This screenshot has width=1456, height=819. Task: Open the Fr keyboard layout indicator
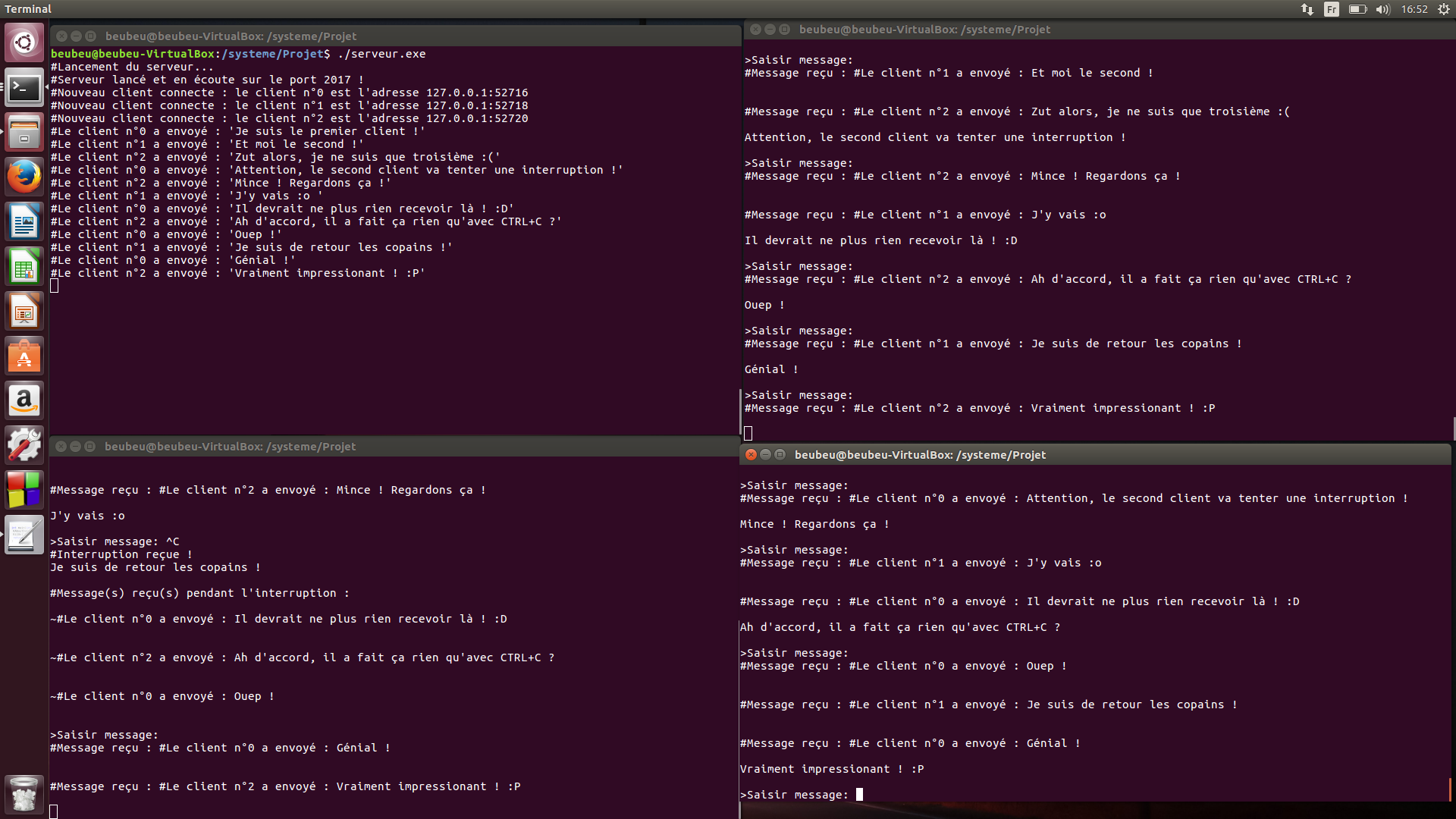pyautogui.click(x=1332, y=9)
